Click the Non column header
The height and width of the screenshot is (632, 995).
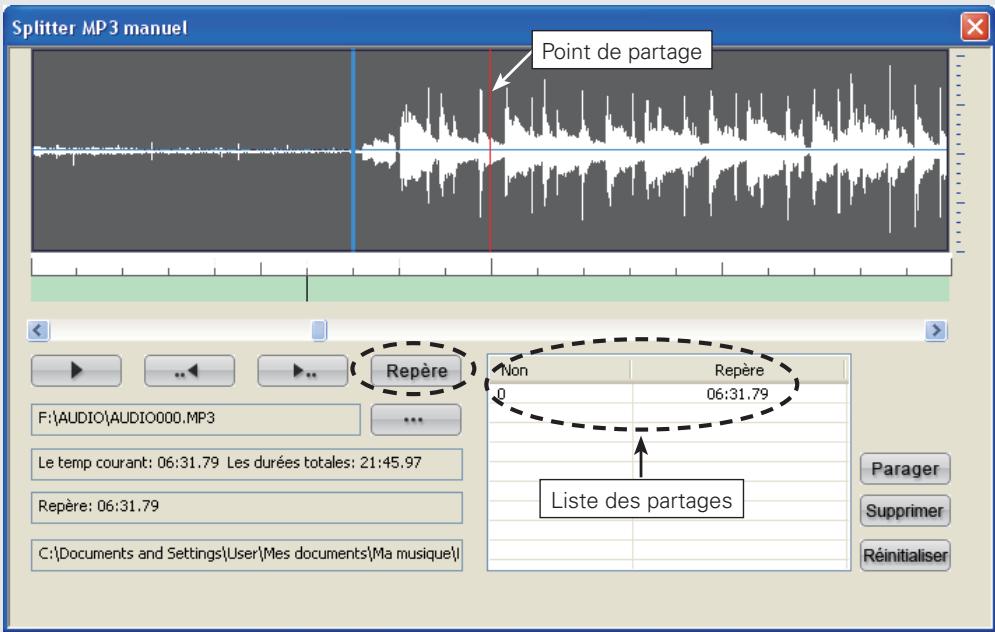pyautogui.click(x=560, y=370)
